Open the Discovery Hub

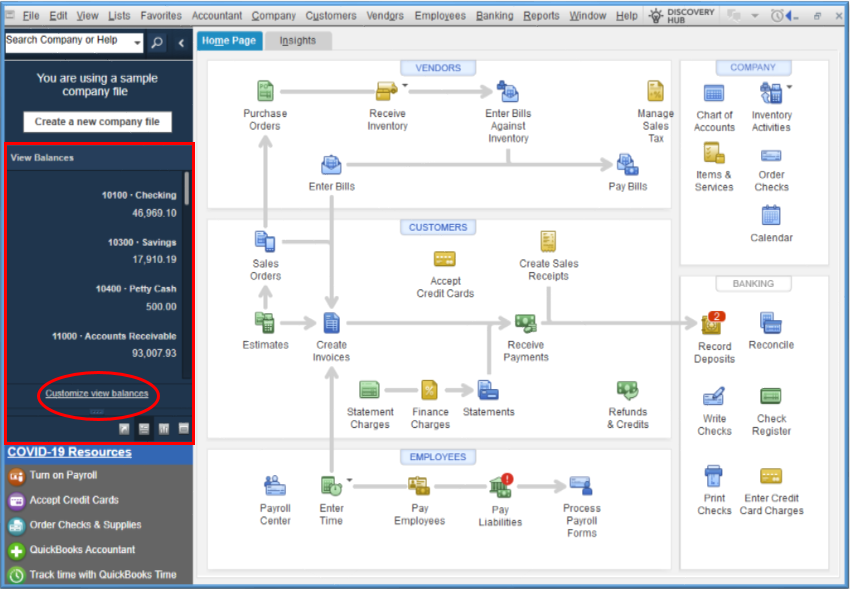coord(682,16)
